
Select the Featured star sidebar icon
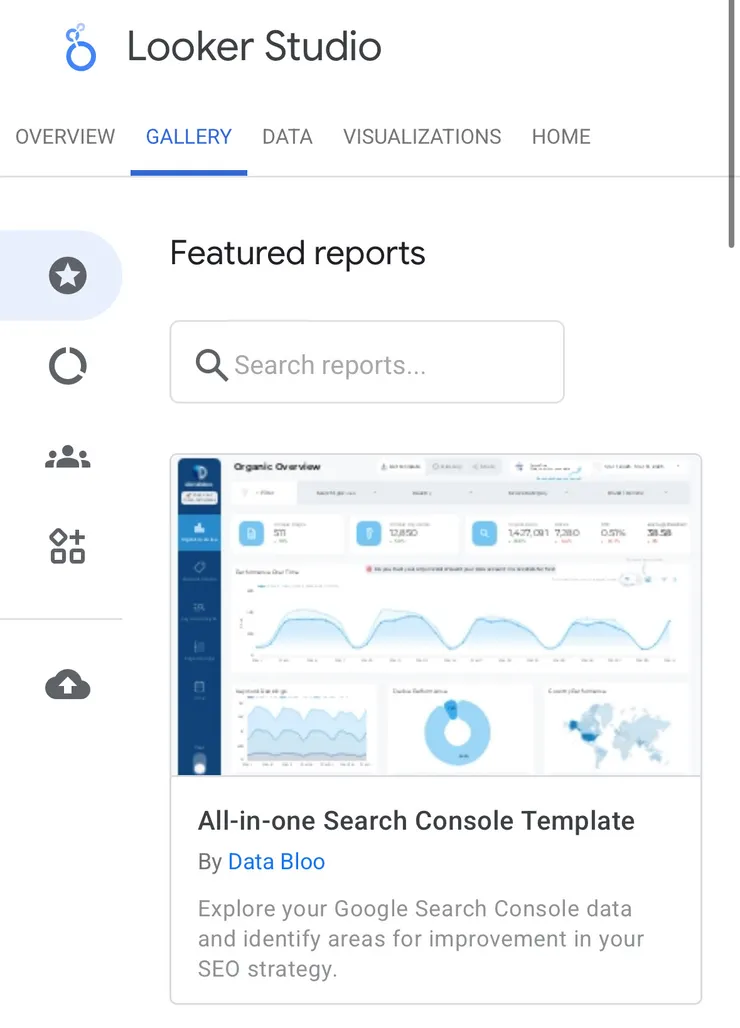click(68, 275)
